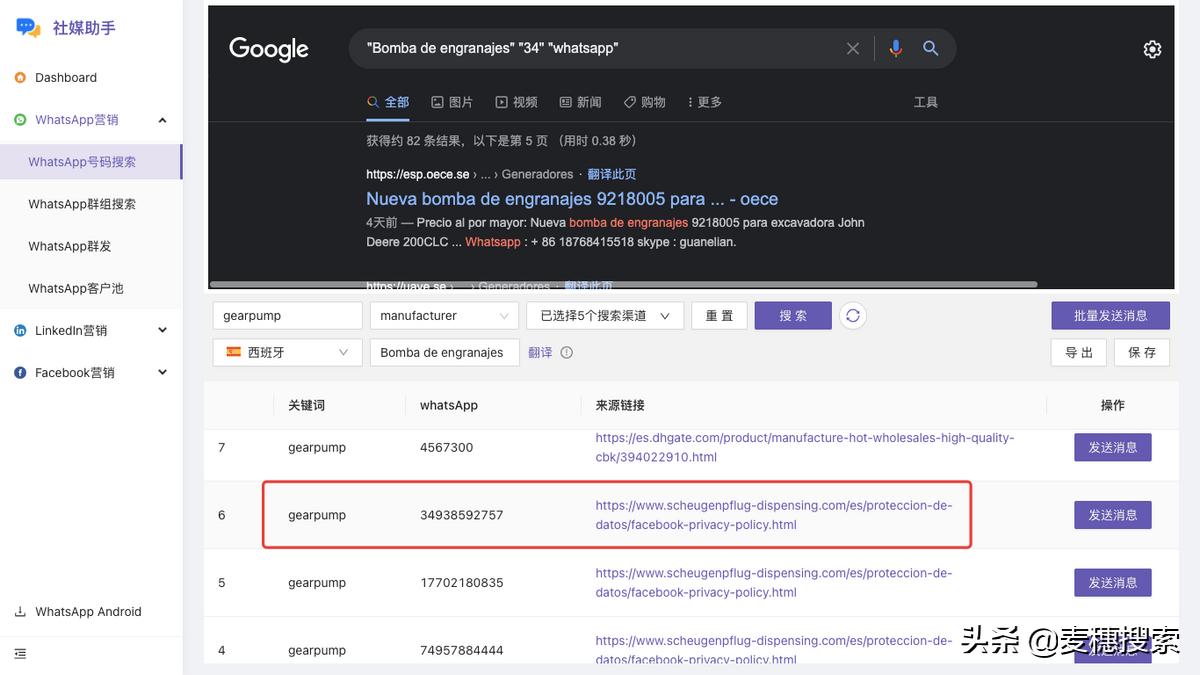Viewport: 1200px width, 675px height.
Task: Expand the LinkedIn营销 menu section
Action: pos(162,331)
